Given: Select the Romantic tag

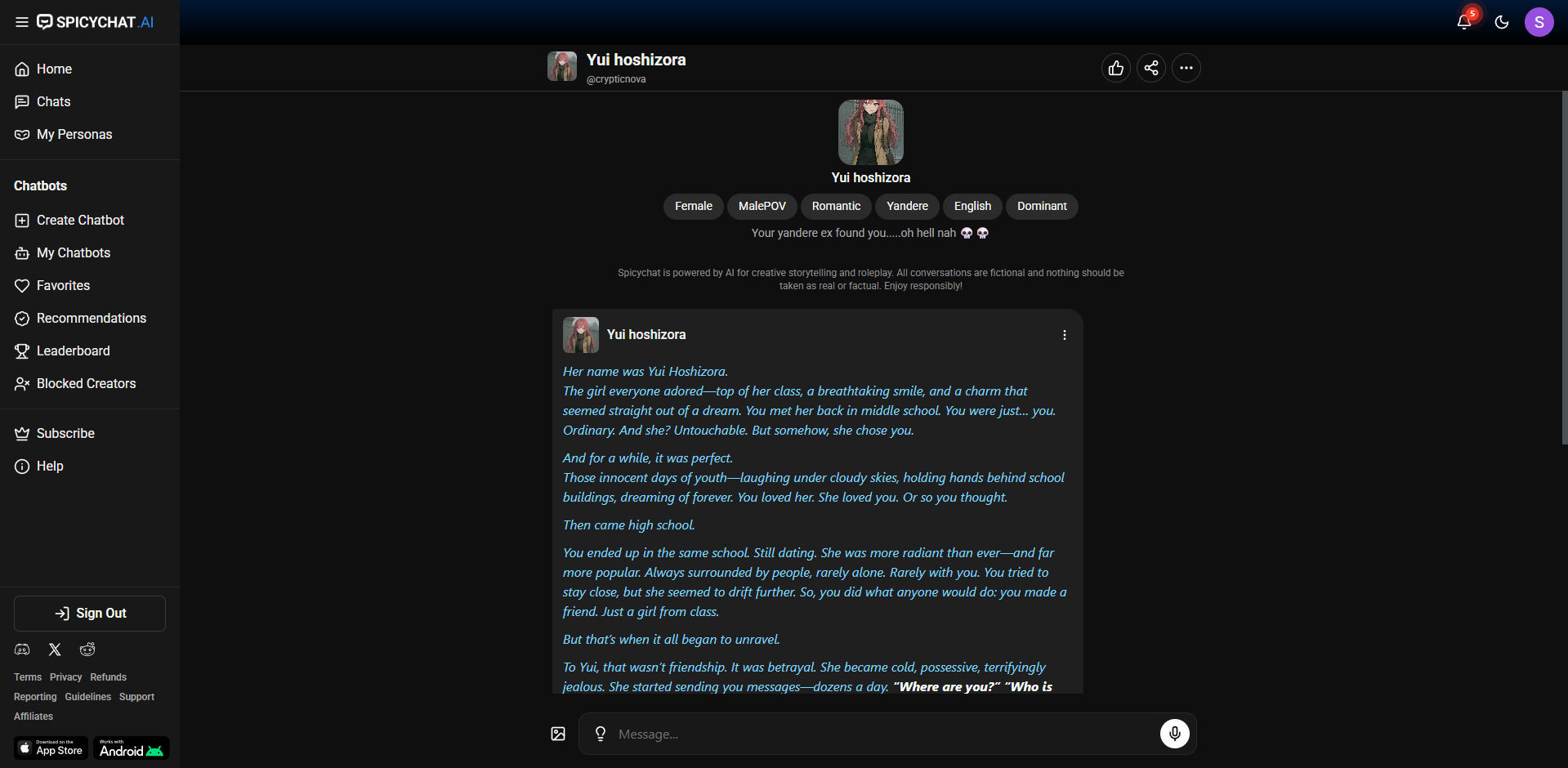Looking at the screenshot, I should (x=836, y=207).
